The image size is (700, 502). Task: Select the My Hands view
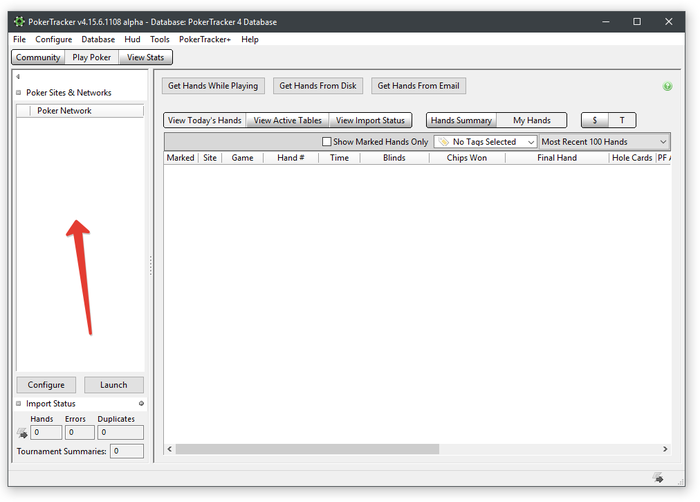(x=532, y=120)
